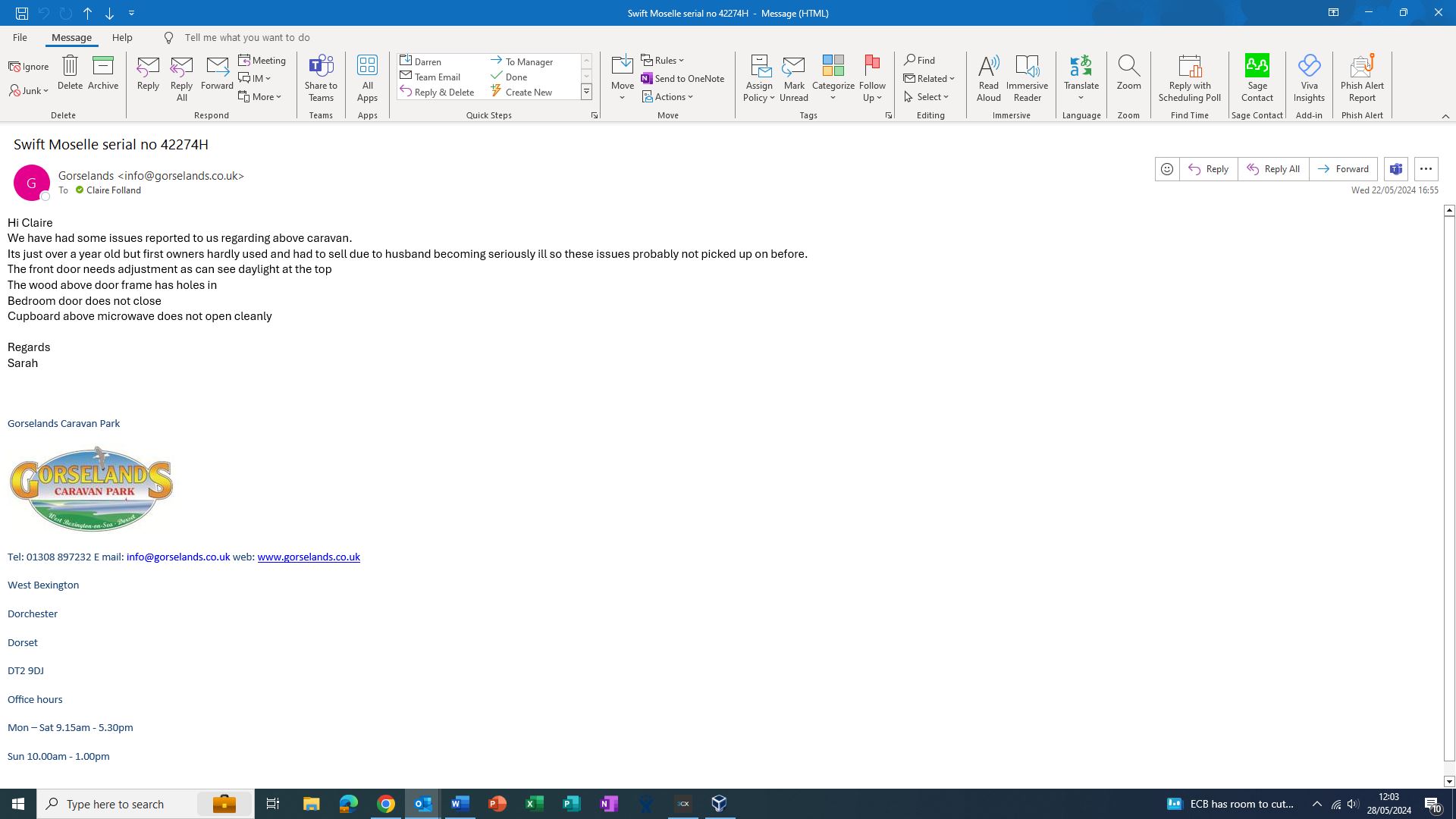Viewport: 1456px width, 819px height.
Task: Open Sage Contact add-in
Action: [1257, 77]
